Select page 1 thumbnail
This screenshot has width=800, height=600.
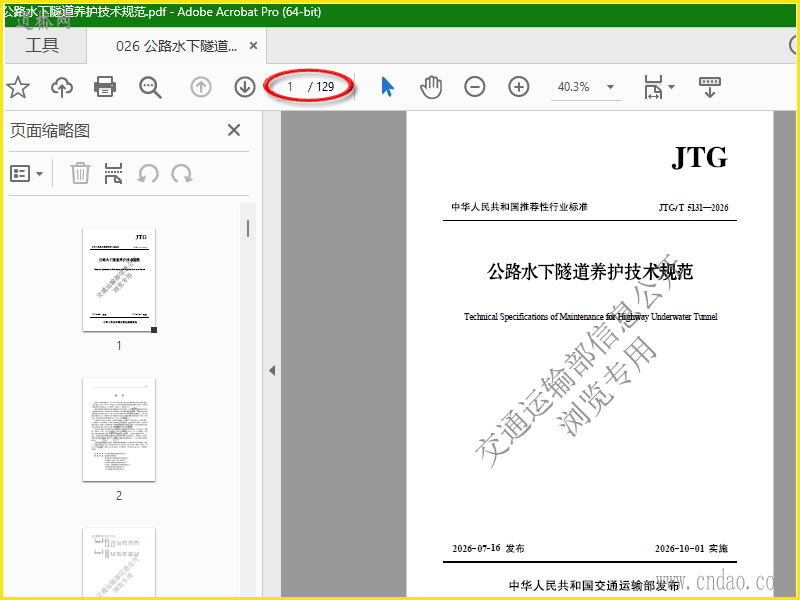(119, 280)
